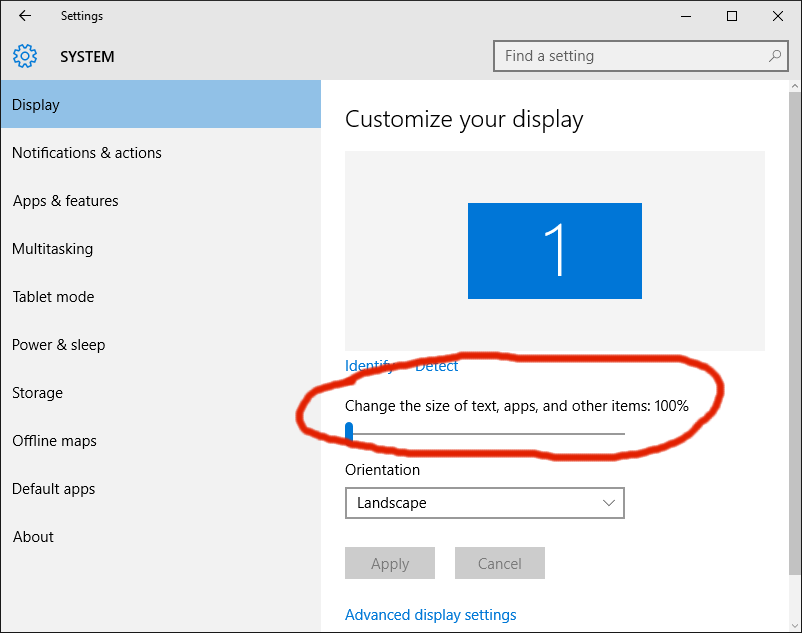Maximize the Settings window
This screenshot has width=802, height=633.
point(732,16)
